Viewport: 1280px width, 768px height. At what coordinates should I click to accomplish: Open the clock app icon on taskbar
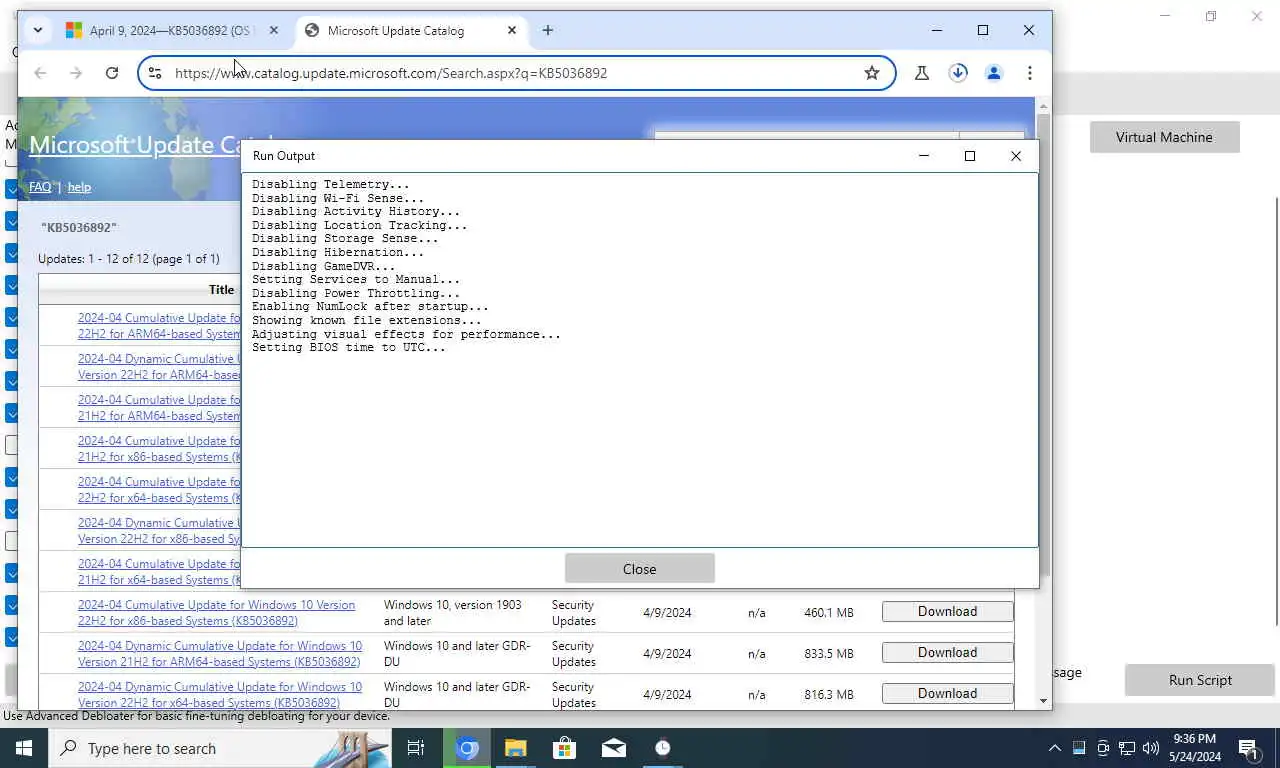(x=663, y=748)
